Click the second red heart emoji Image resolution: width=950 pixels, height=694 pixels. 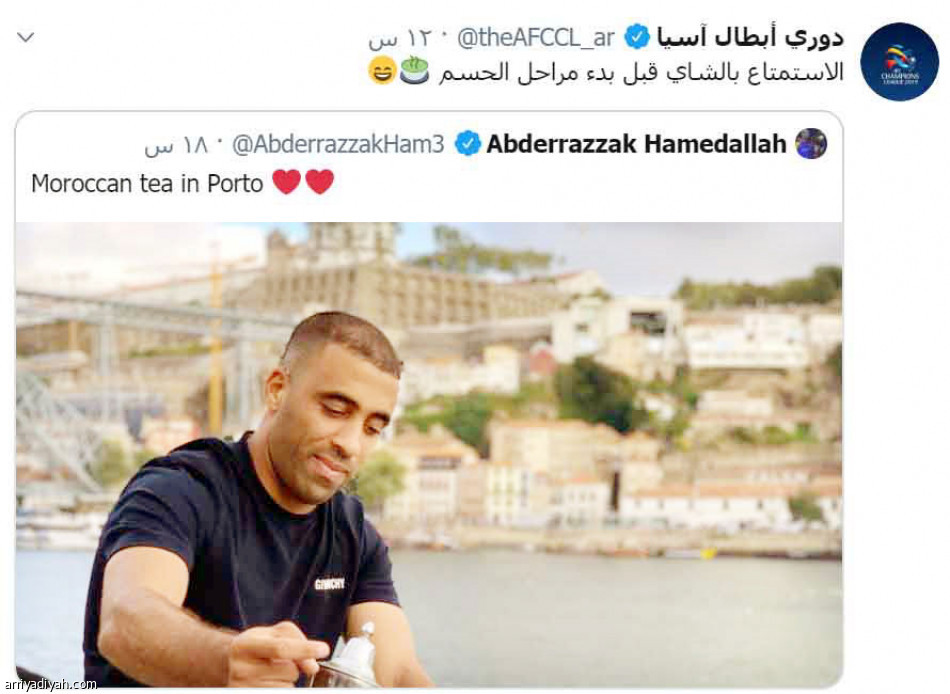[319, 182]
